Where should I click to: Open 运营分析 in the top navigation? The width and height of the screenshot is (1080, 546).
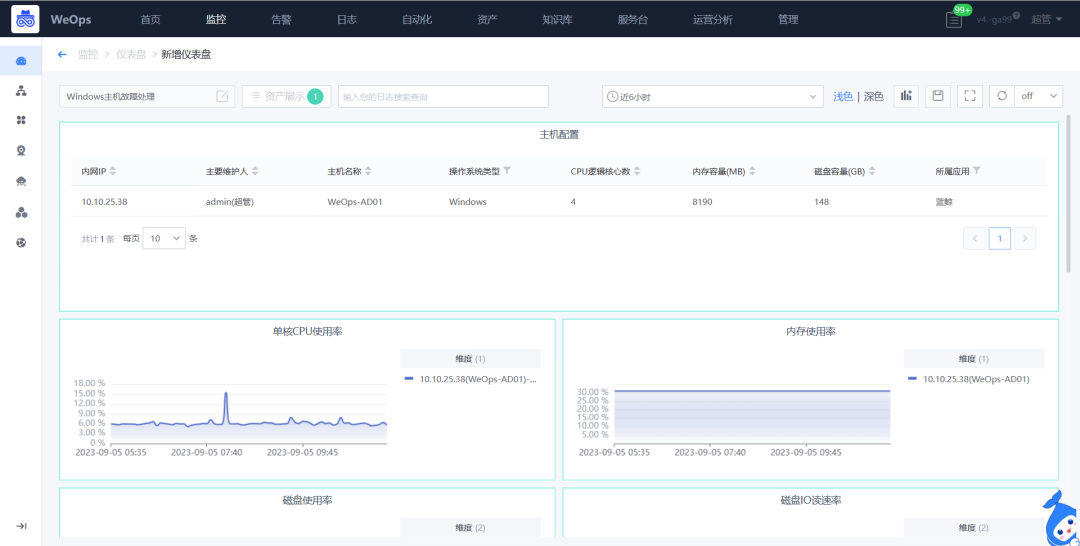point(713,19)
